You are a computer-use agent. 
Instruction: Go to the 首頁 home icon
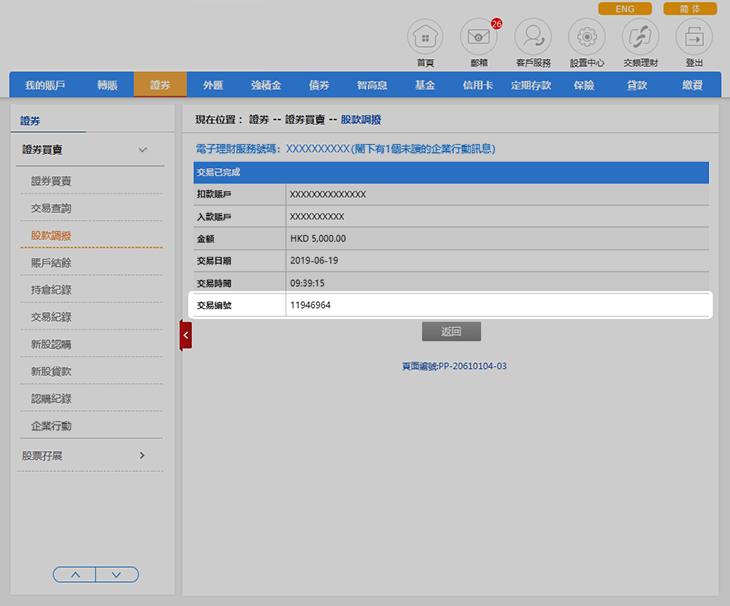(425, 38)
